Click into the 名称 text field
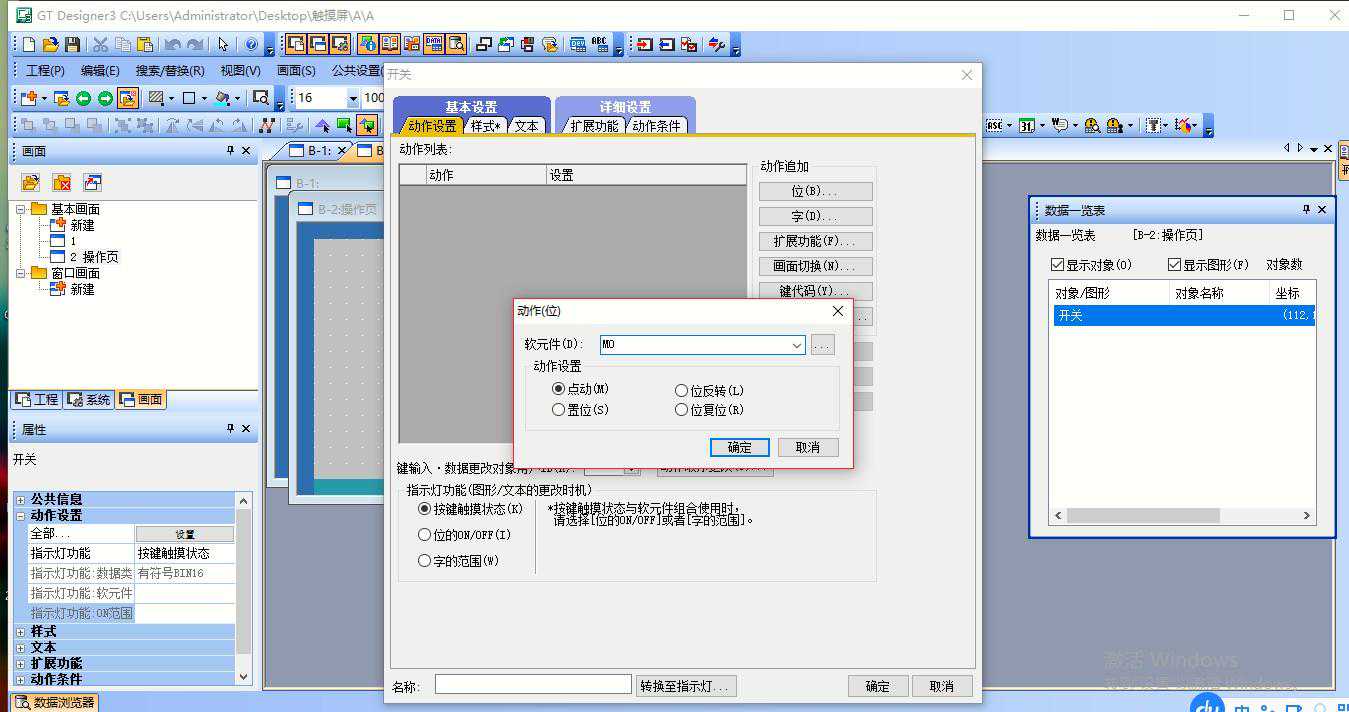The height and width of the screenshot is (712, 1349). (532, 685)
